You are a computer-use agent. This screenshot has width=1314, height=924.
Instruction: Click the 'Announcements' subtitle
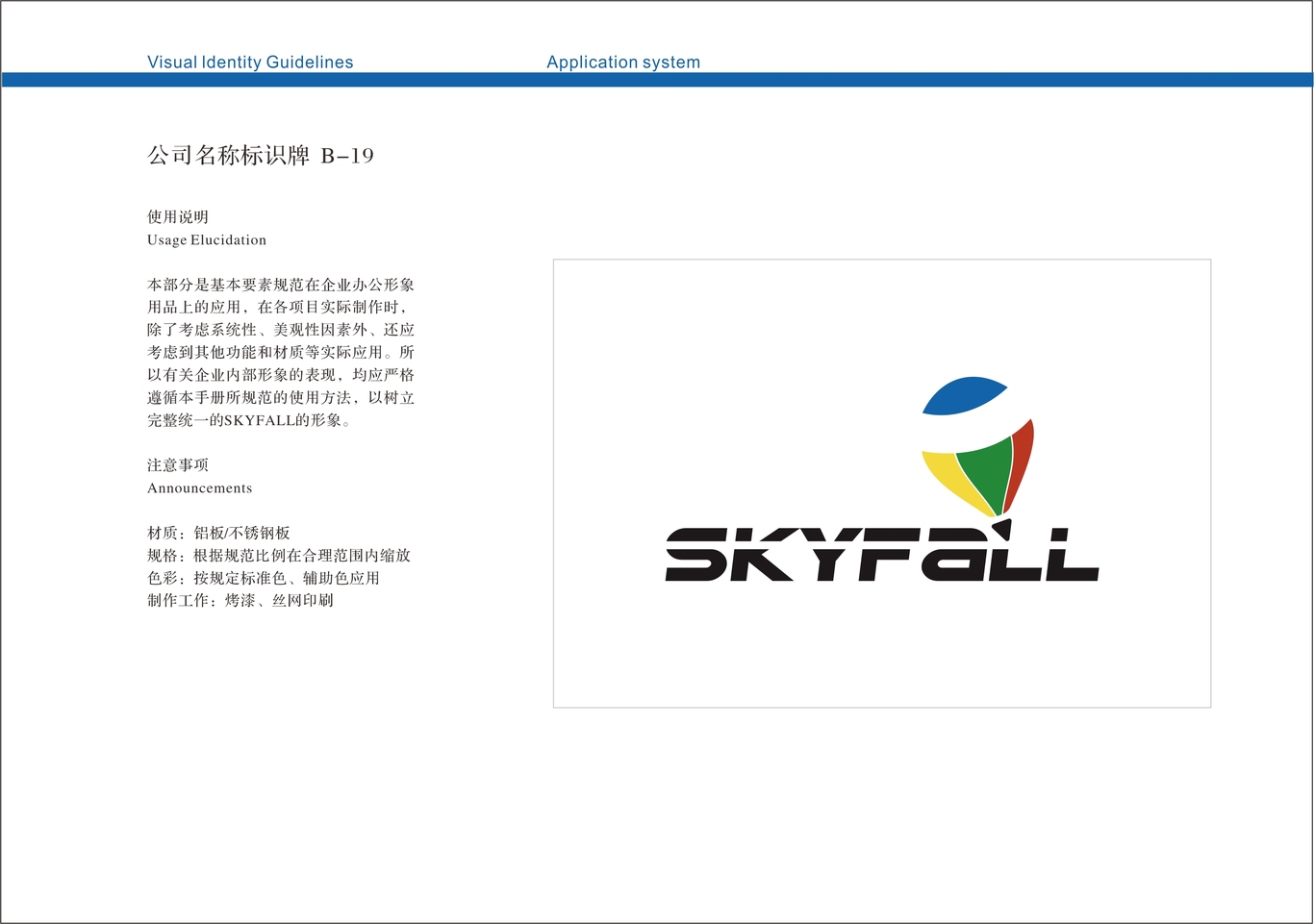(x=200, y=488)
